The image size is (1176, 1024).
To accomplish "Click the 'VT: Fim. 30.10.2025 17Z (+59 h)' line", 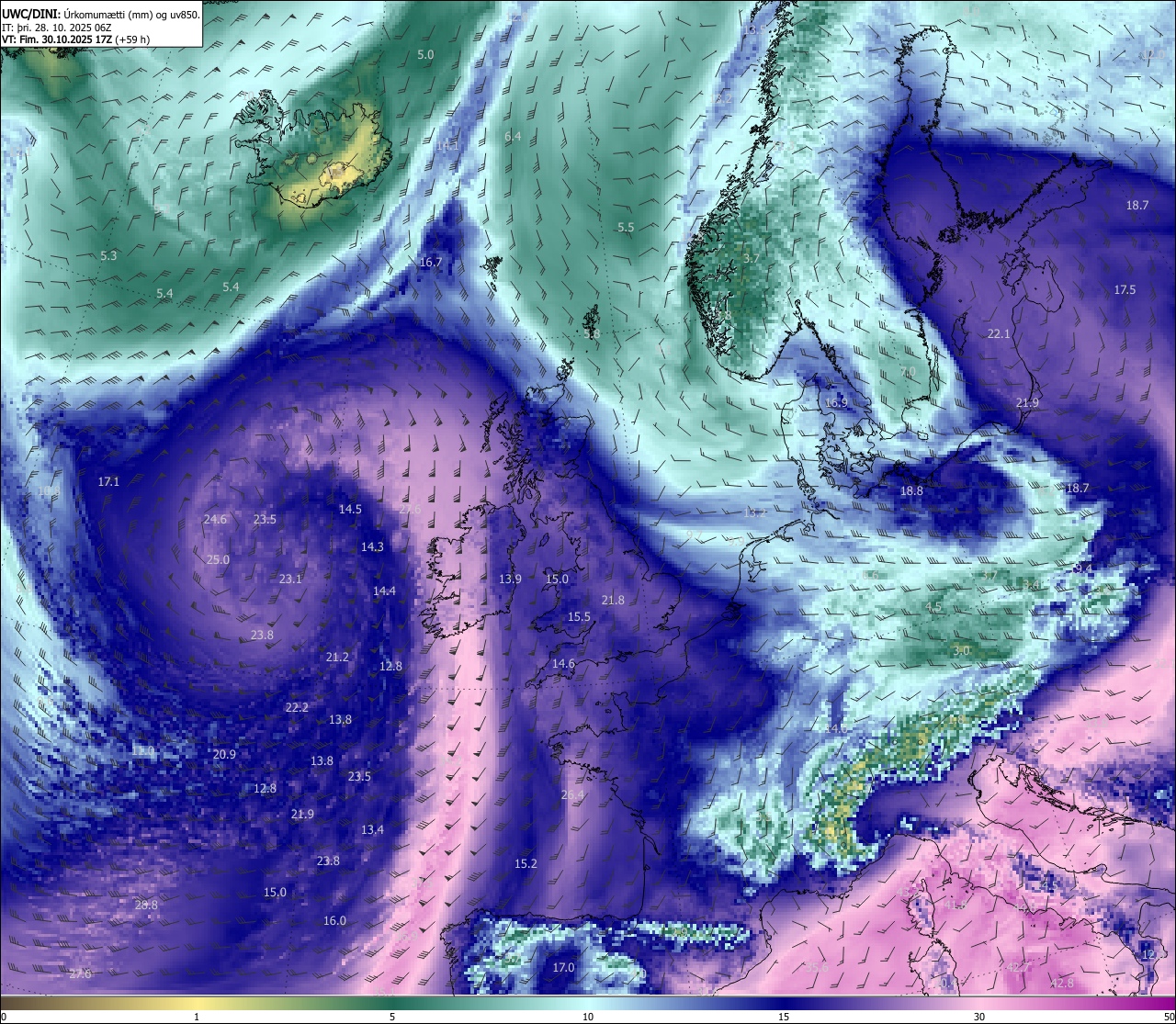I will tap(76, 39).
